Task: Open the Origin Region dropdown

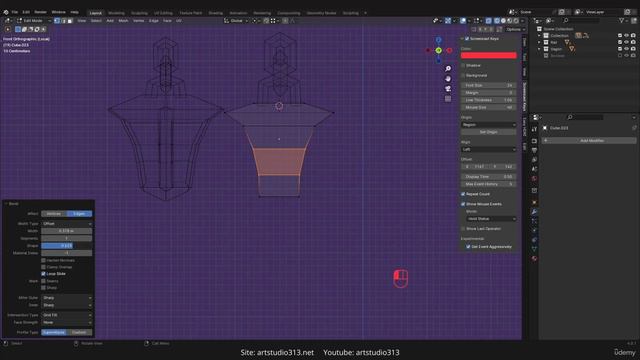Action: pos(489,125)
